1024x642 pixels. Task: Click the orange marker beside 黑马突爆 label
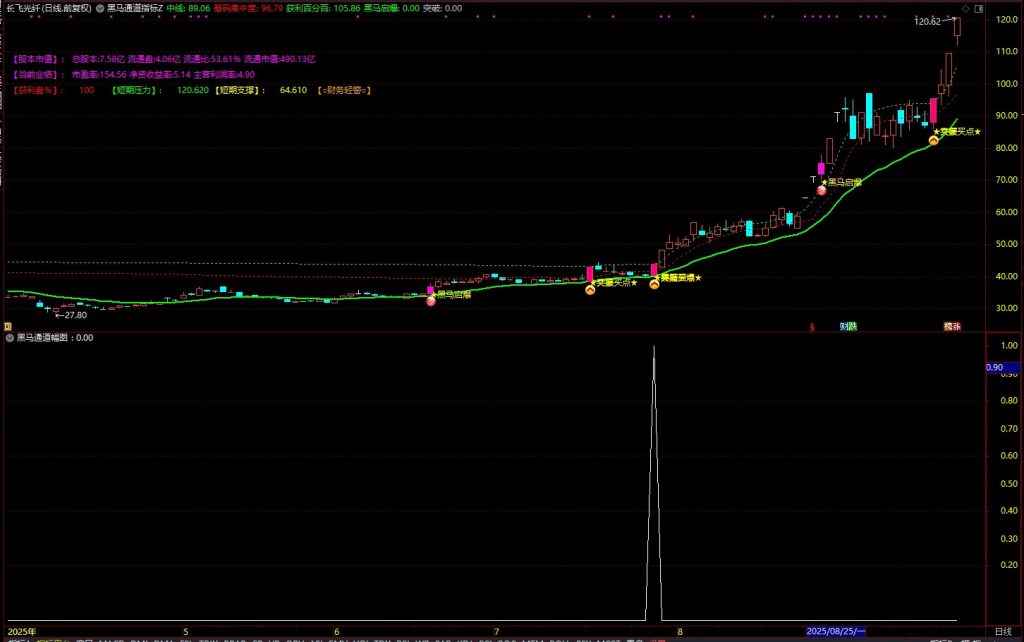point(654,284)
